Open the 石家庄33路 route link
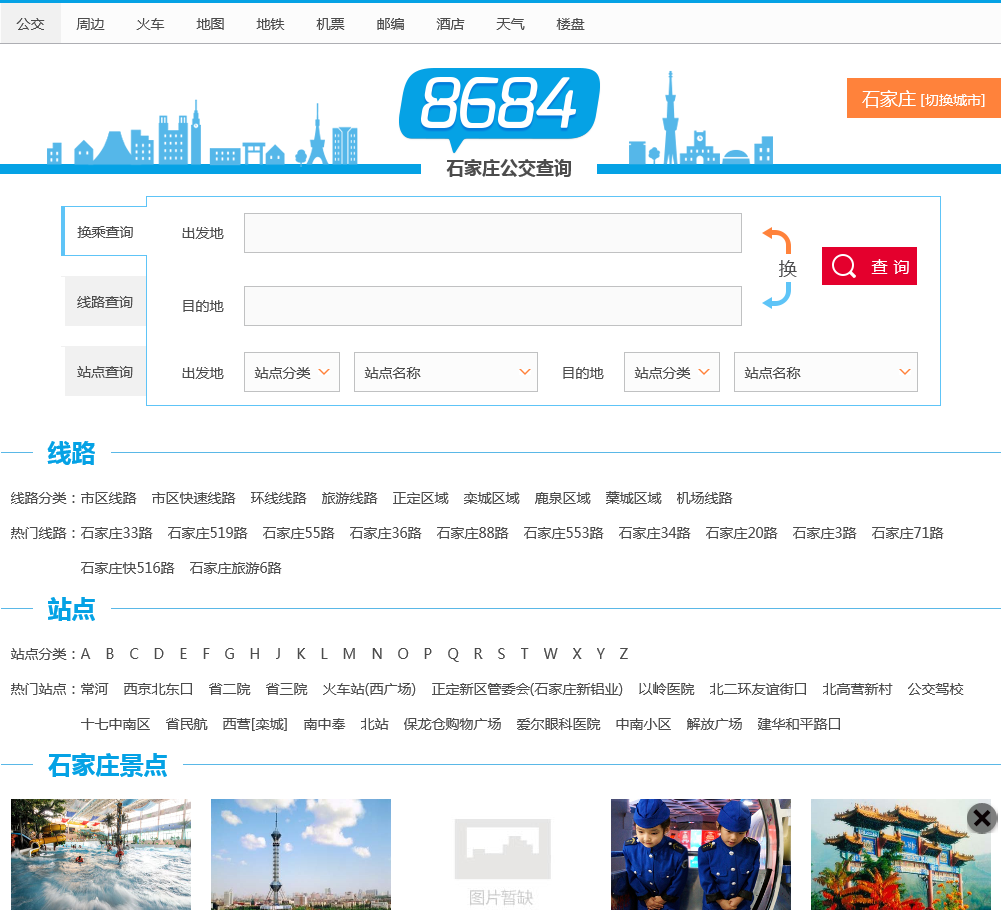Image resolution: width=1001 pixels, height=910 pixels. click(116, 533)
